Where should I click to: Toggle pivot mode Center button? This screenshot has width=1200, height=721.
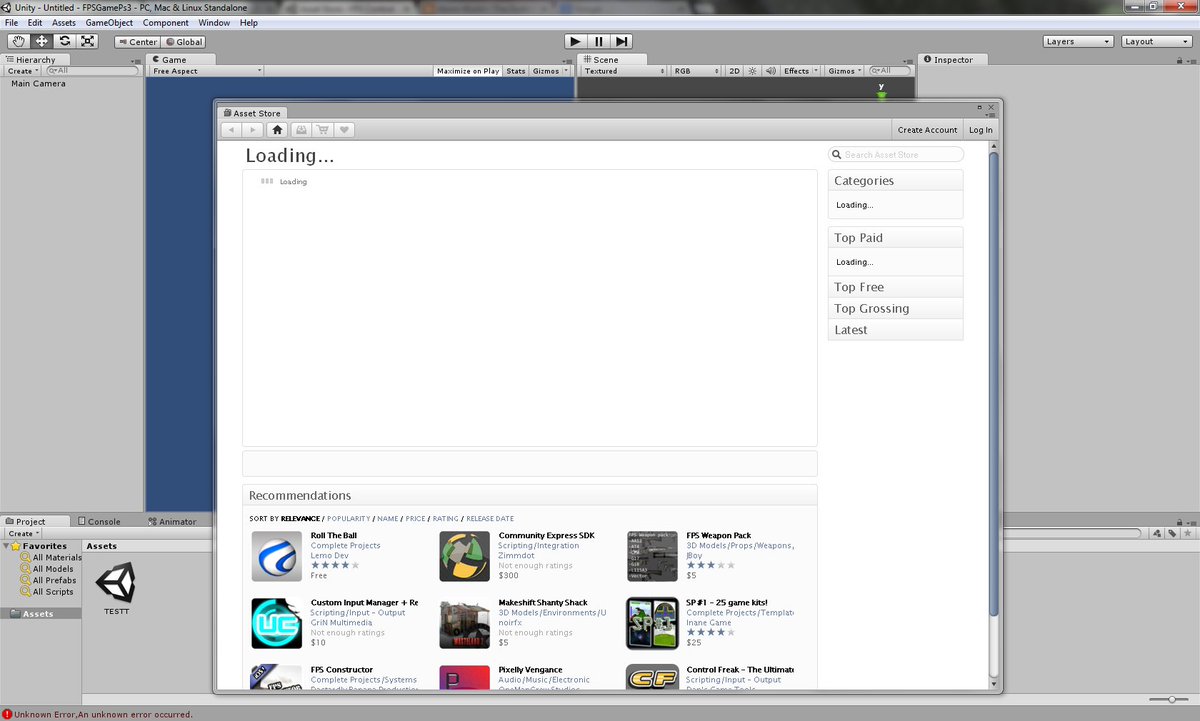point(138,42)
